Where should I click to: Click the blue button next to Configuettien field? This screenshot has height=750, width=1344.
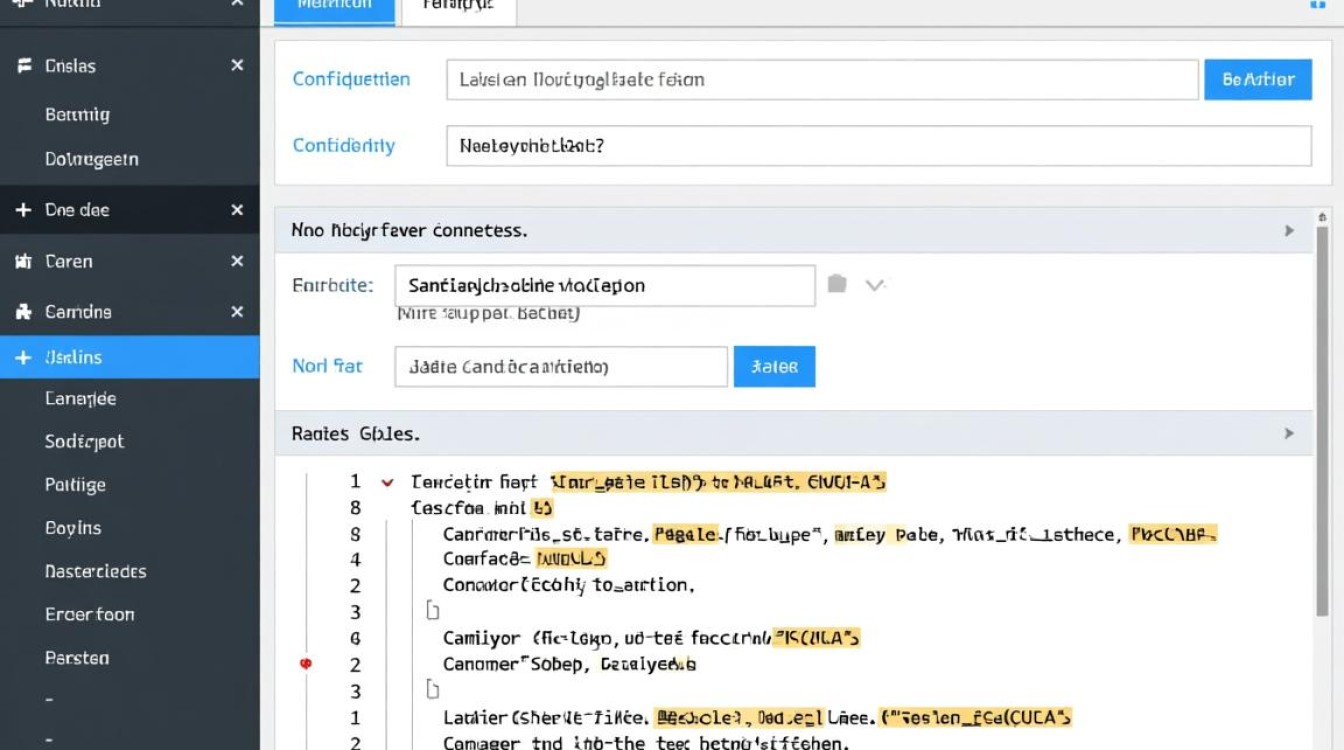(x=1258, y=80)
